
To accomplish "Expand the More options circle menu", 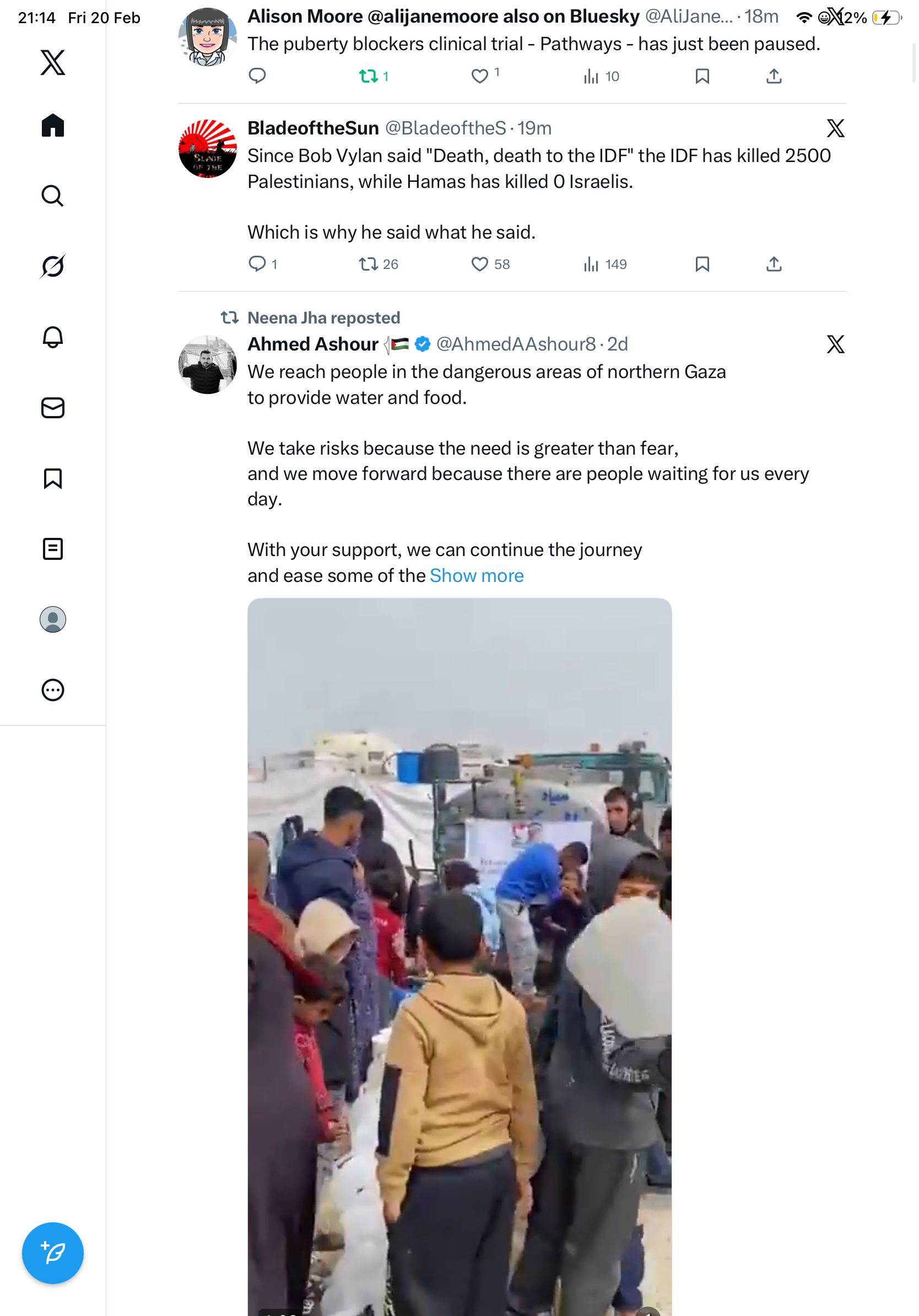I will coord(53,690).
